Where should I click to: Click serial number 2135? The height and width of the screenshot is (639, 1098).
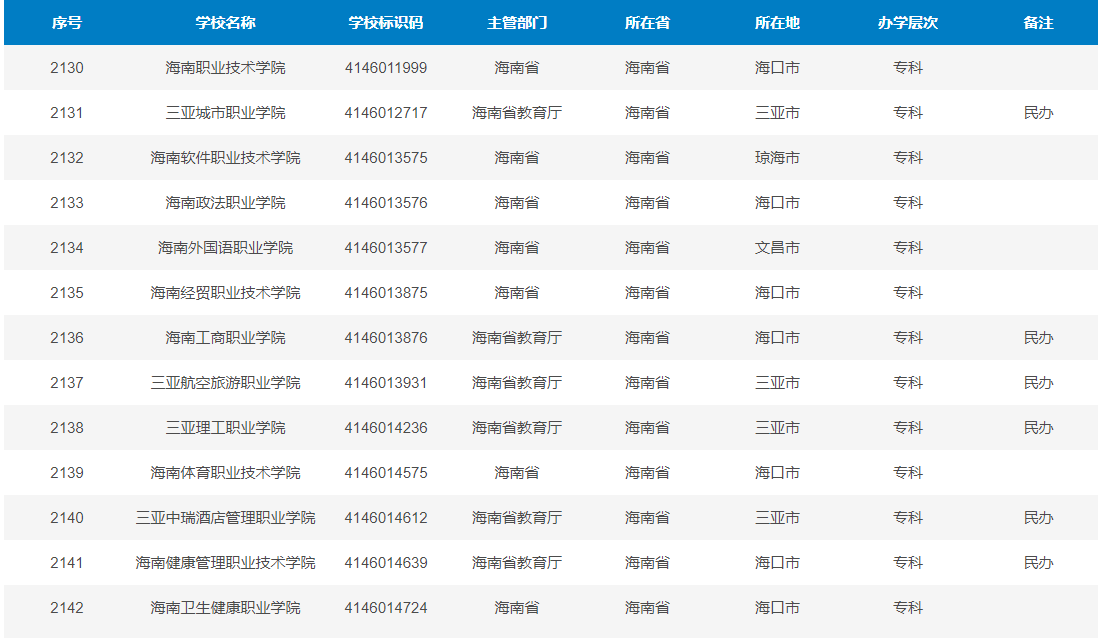click(x=67, y=293)
